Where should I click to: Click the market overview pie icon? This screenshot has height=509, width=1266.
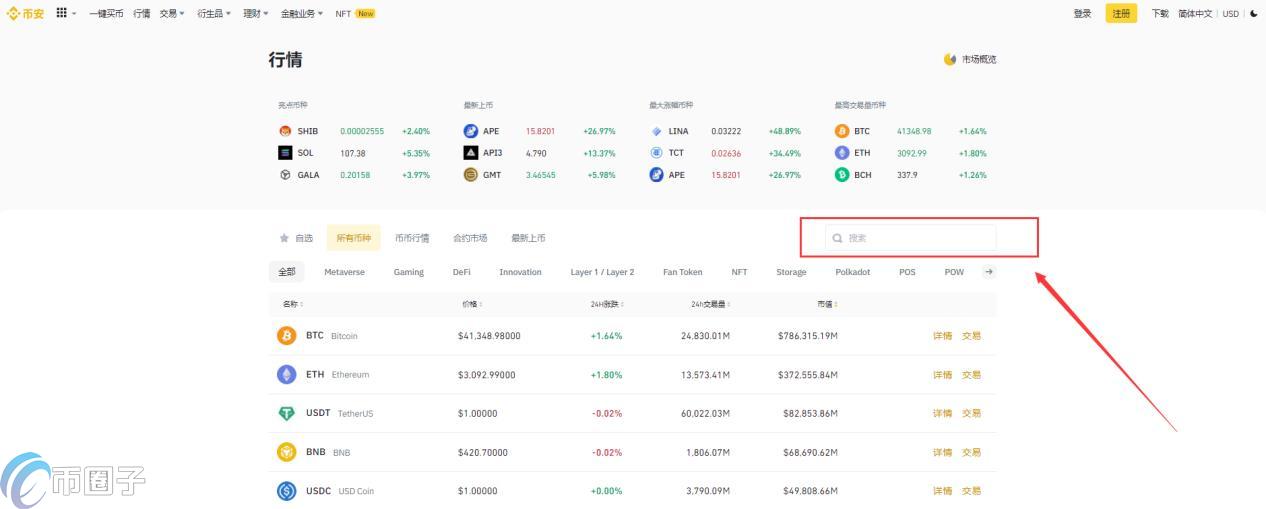950,59
